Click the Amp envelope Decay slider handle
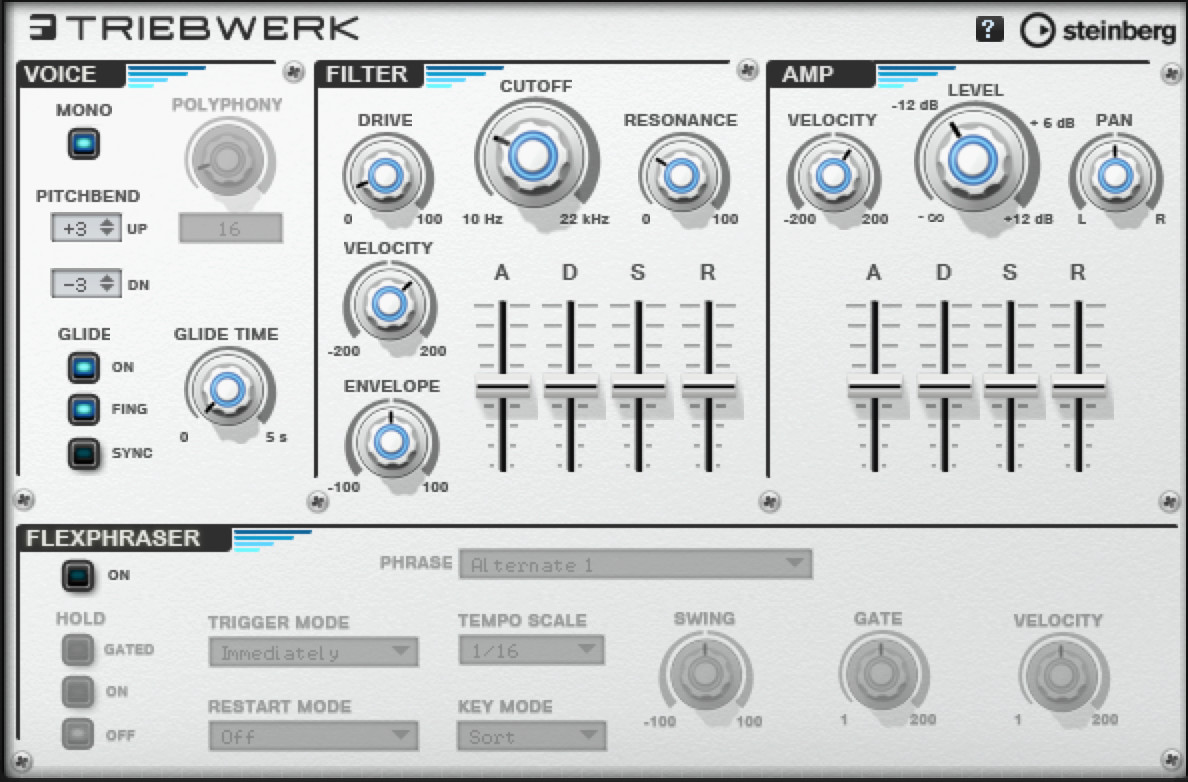Screen dimensions: 1188x782 point(944,387)
